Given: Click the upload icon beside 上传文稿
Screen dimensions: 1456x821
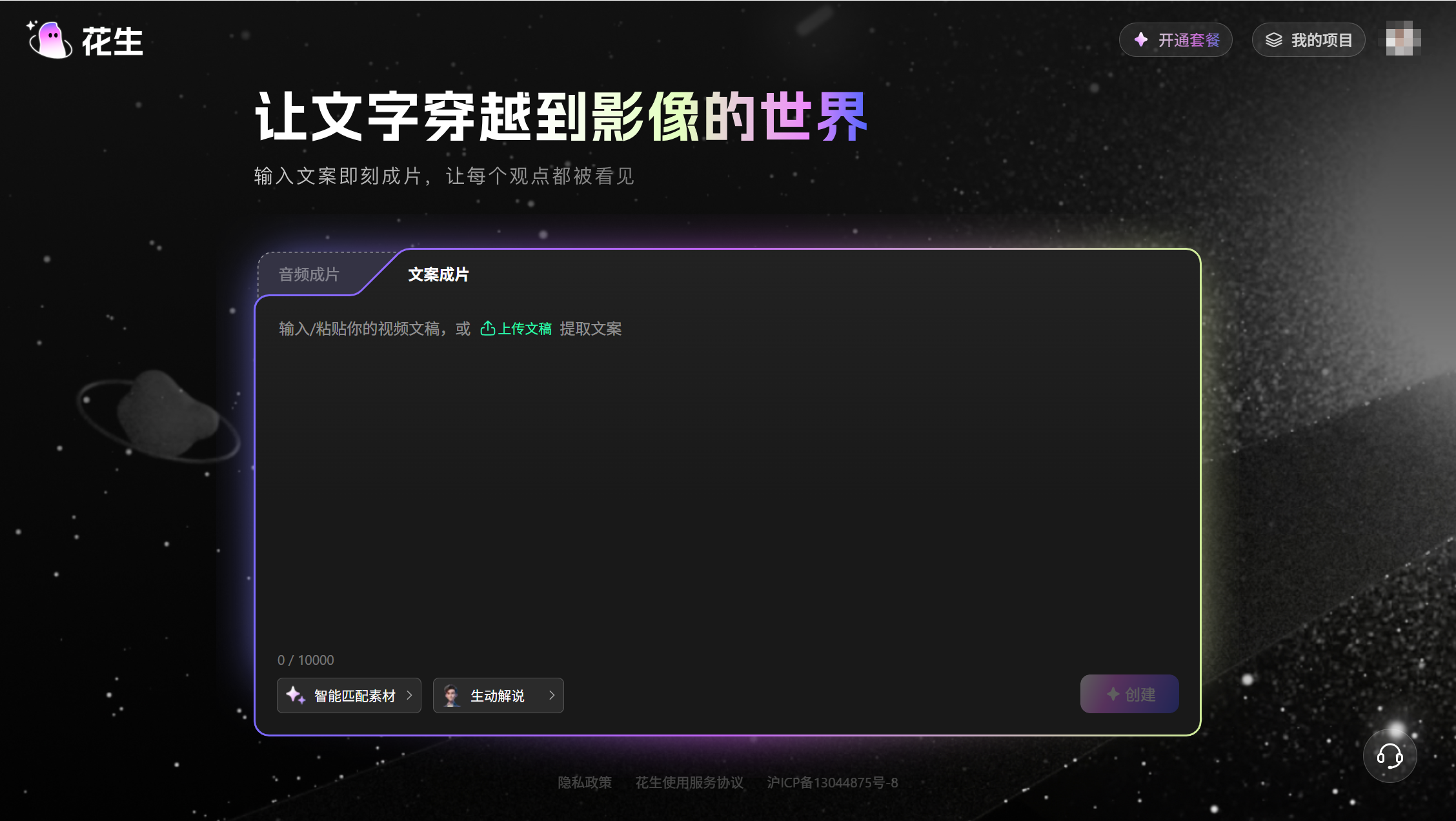Looking at the screenshot, I should [488, 329].
